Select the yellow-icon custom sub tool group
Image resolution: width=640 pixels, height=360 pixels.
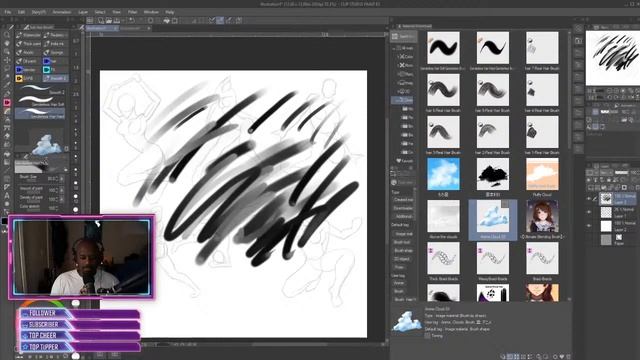[x=28, y=78]
